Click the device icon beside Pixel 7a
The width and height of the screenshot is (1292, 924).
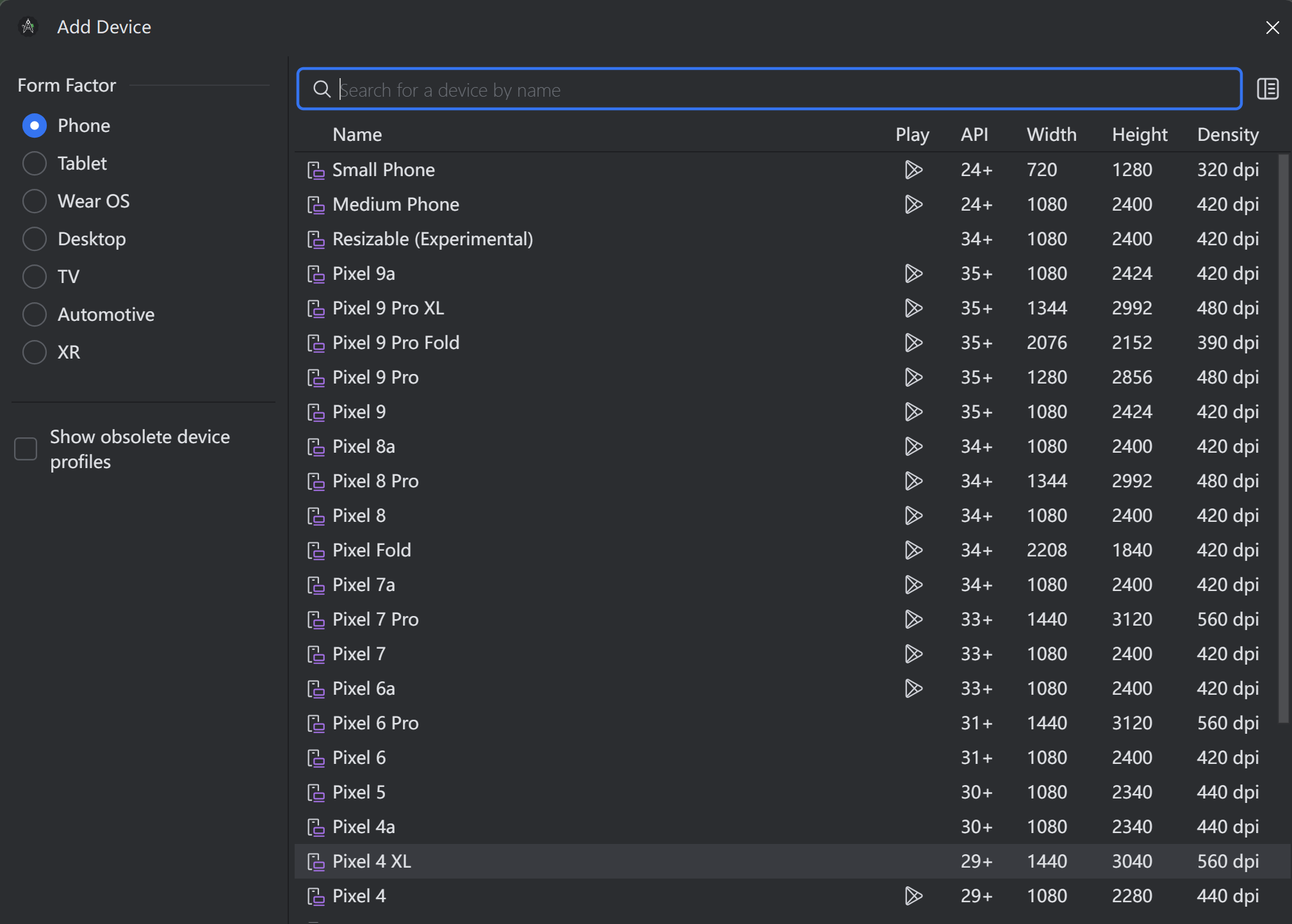(x=316, y=585)
